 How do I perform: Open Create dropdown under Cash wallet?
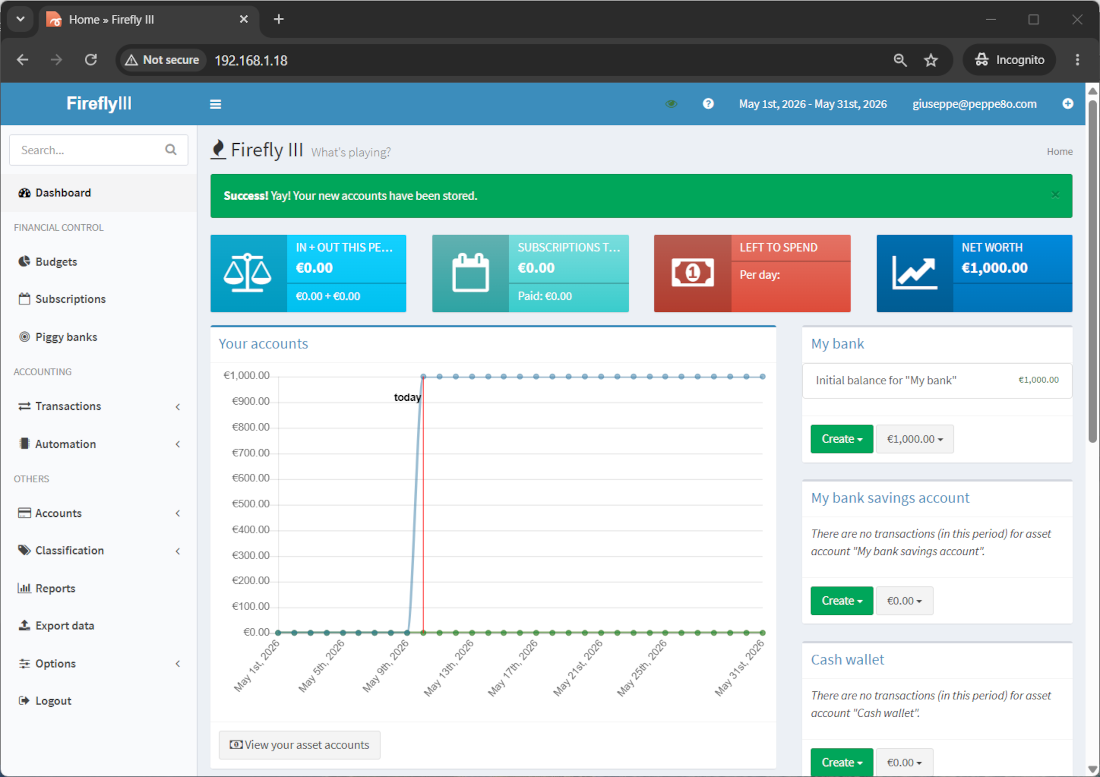click(x=842, y=762)
